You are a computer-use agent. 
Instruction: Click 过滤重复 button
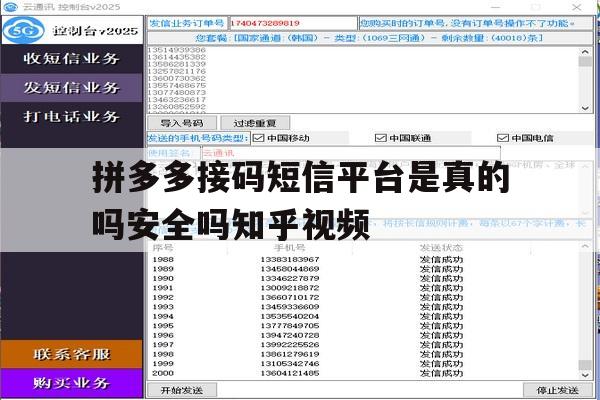click(x=255, y=123)
